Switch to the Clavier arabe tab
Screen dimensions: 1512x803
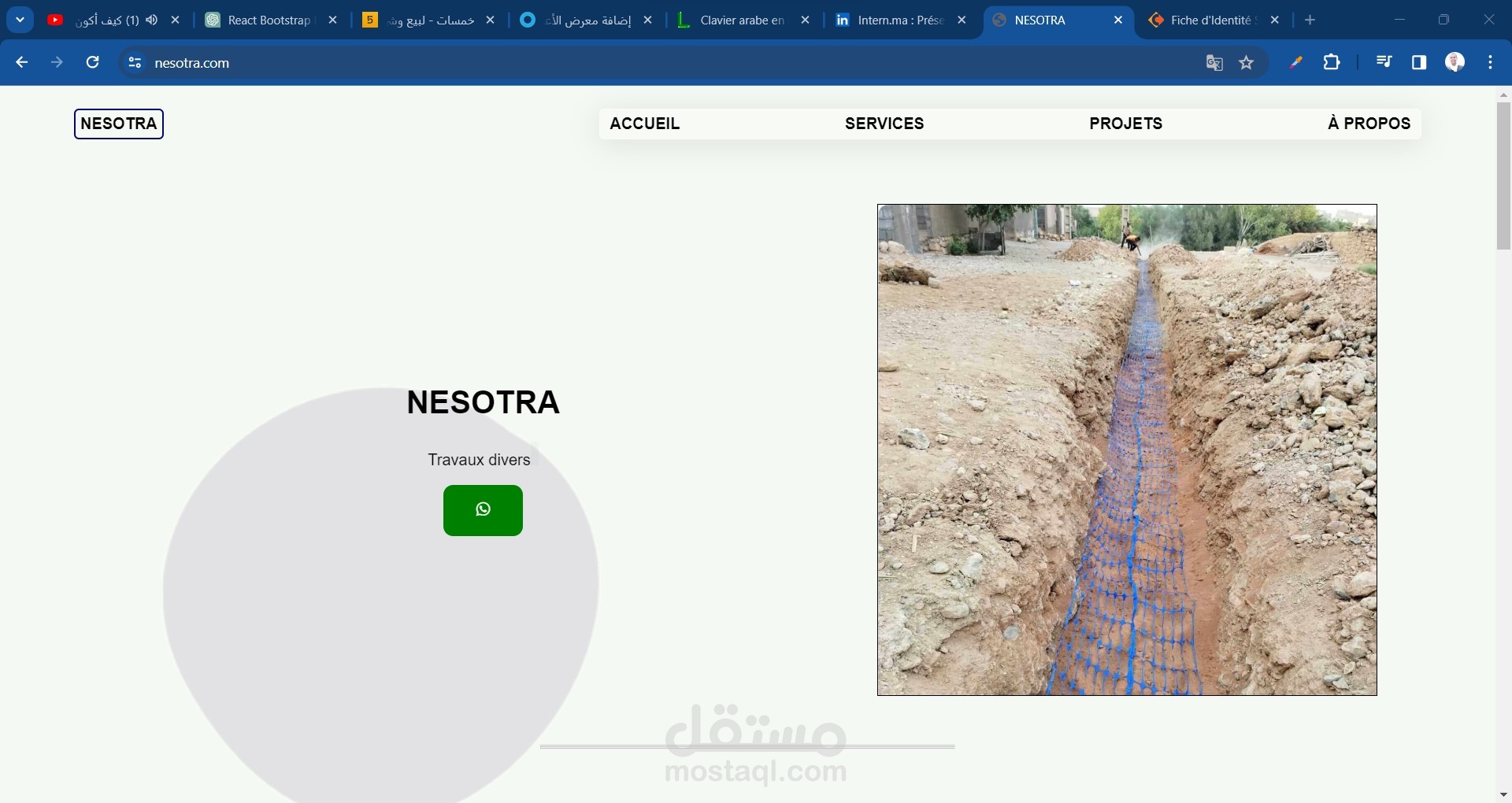[740, 20]
